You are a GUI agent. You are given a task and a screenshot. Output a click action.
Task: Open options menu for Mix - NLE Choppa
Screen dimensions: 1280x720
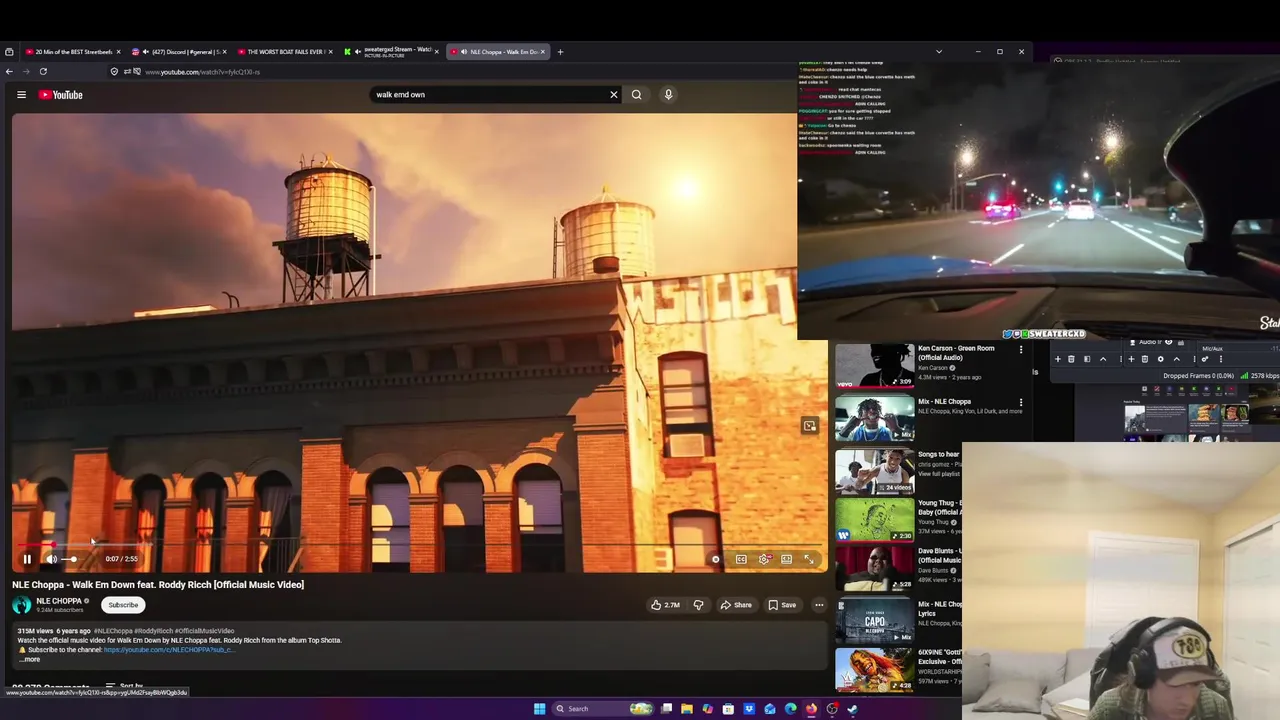coord(1021,402)
